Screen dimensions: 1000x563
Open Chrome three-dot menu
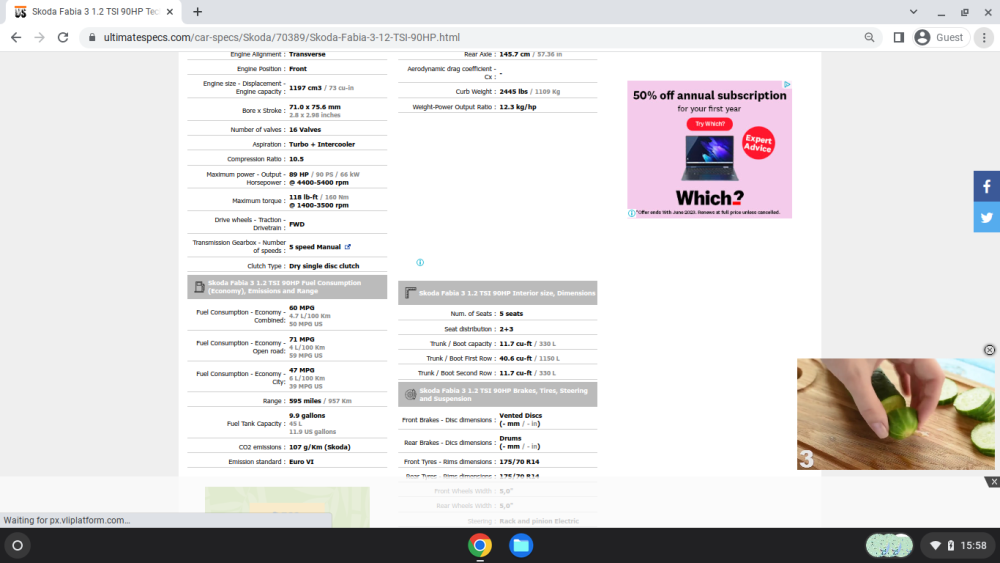(984, 38)
